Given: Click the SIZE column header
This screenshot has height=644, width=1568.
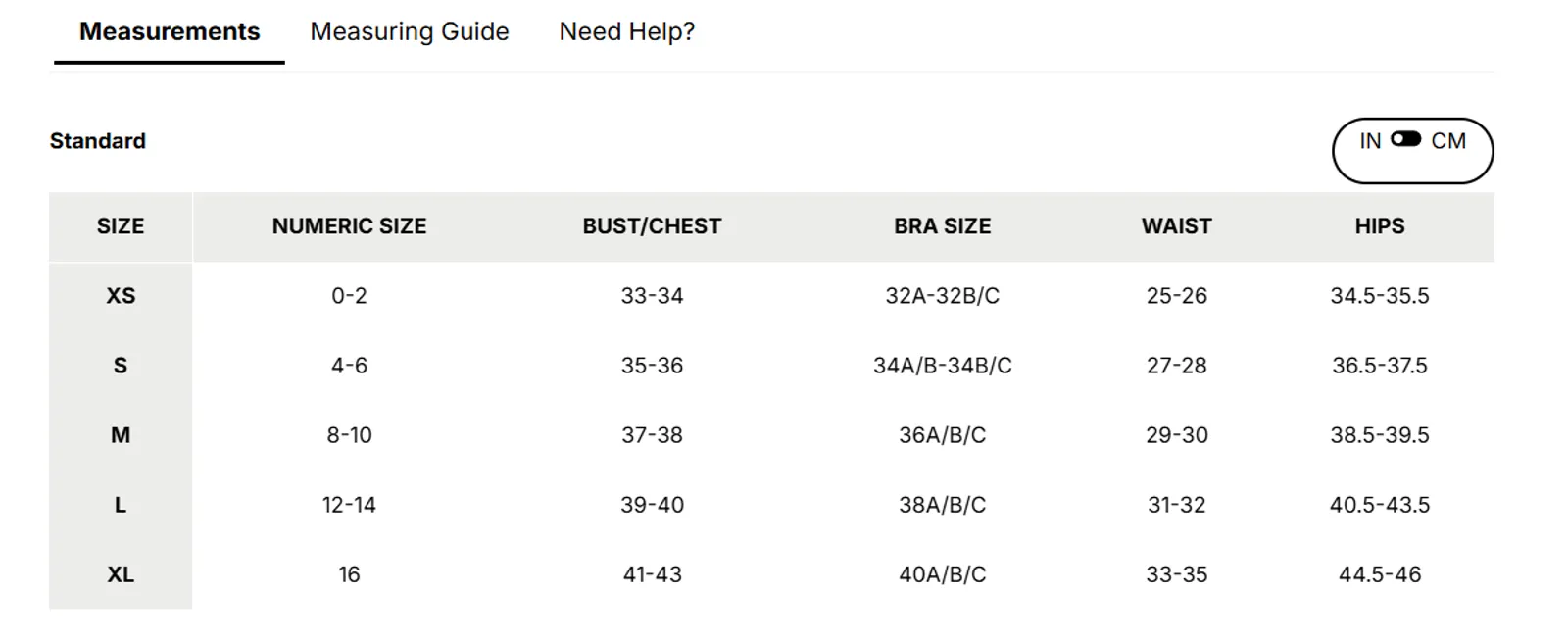Looking at the screenshot, I should pyautogui.click(x=121, y=226).
